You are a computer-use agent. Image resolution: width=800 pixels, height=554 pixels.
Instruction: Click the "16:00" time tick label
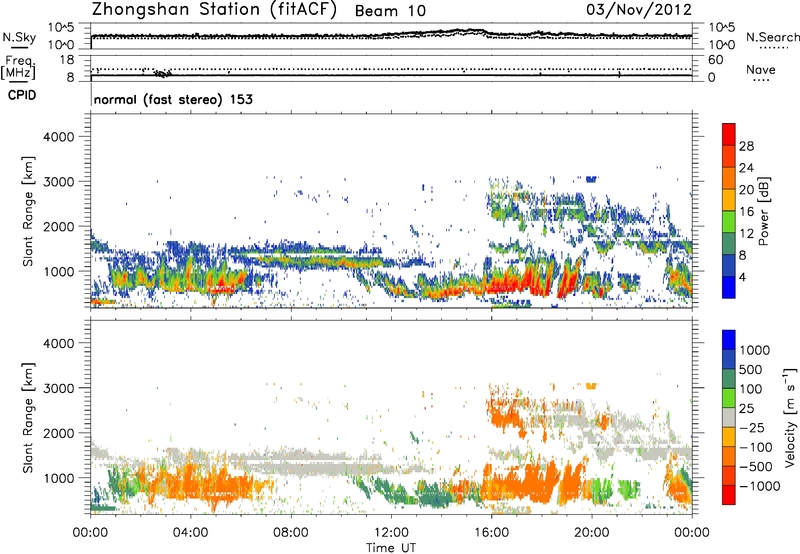coord(491,533)
